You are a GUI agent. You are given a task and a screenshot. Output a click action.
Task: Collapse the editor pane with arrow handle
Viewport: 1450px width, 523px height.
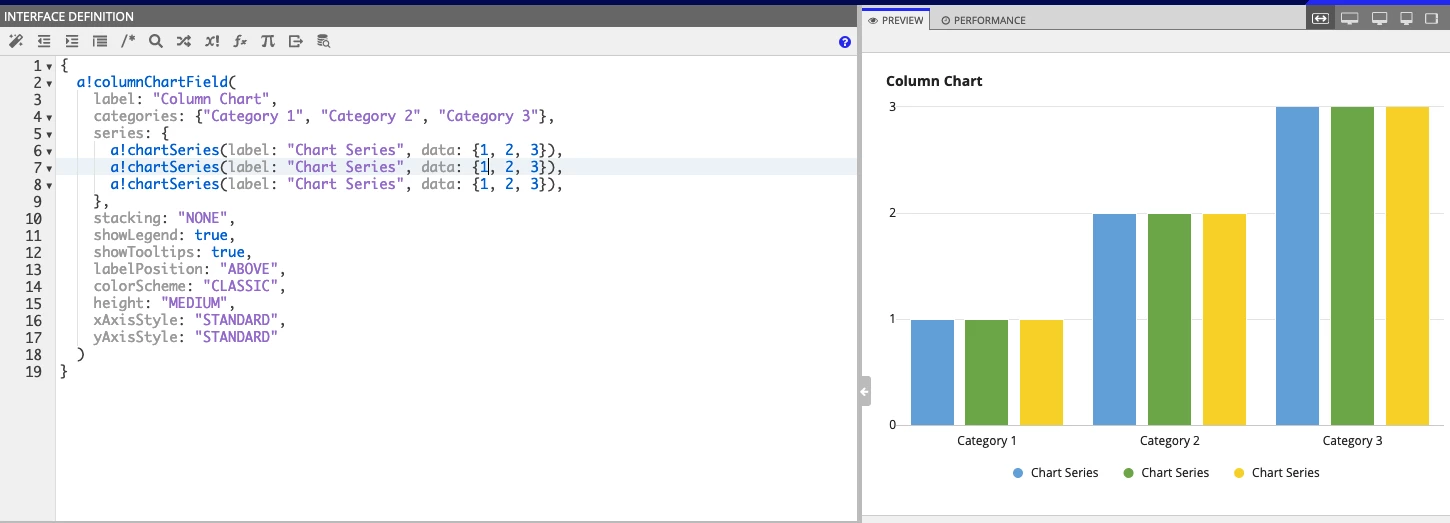coord(864,391)
